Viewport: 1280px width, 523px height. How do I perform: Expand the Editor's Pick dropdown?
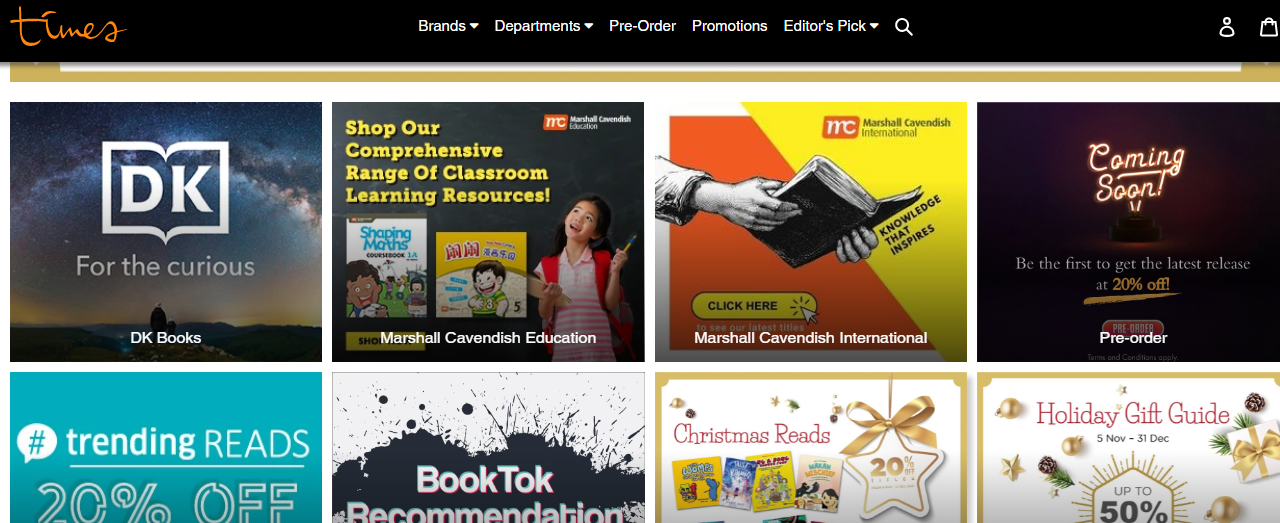click(831, 26)
